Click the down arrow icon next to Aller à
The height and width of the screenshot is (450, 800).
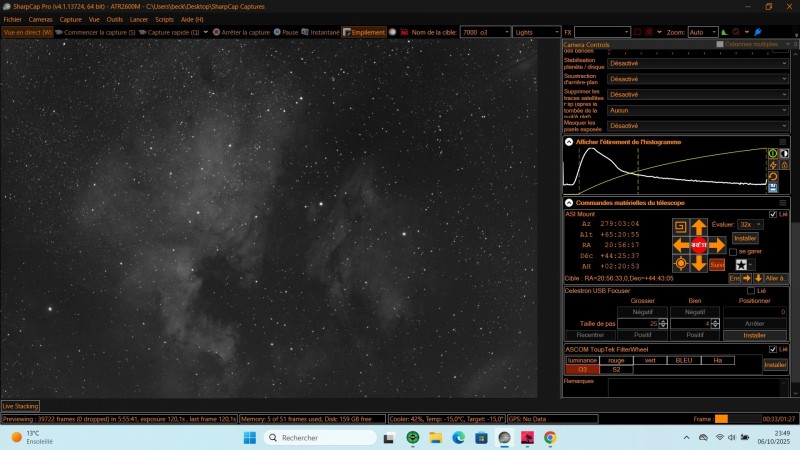pyautogui.click(x=758, y=278)
